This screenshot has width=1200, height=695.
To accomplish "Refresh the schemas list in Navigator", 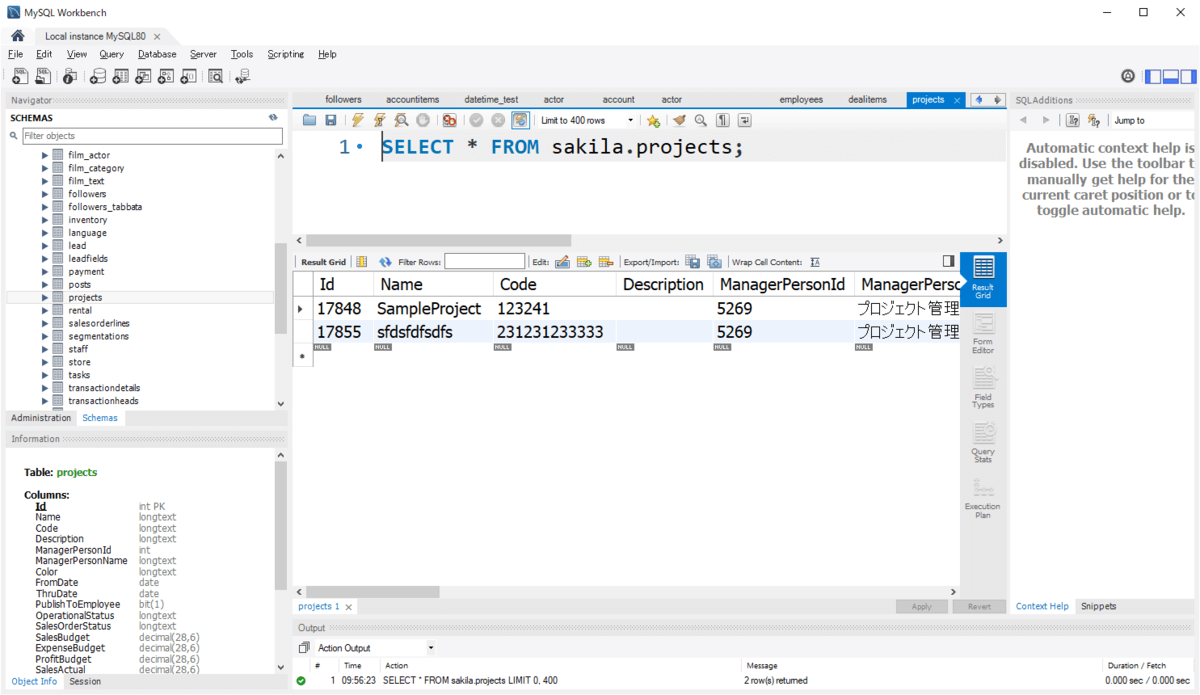I will tap(273, 118).
